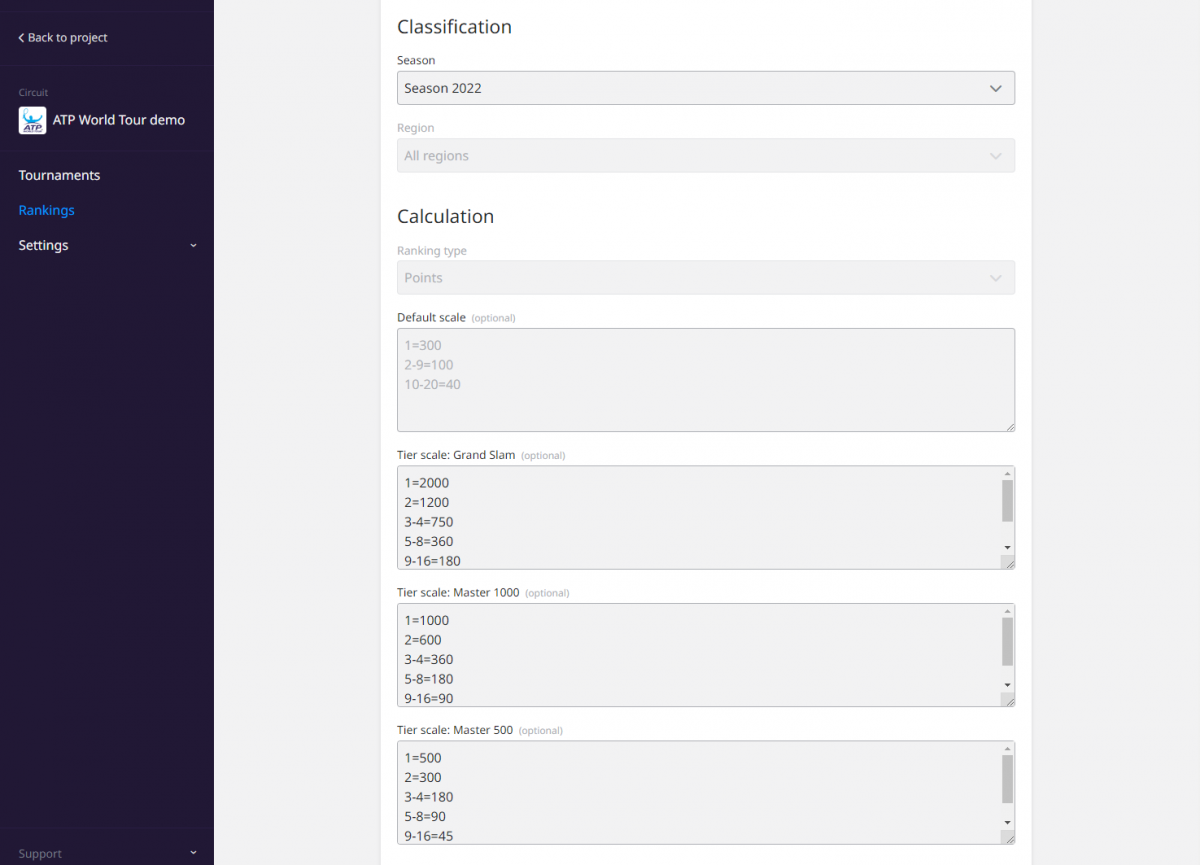Image resolution: width=1200 pixels, height=865 pixels.
Task: Click resize handle of Master 500 box
Action: click(1008, 838)
